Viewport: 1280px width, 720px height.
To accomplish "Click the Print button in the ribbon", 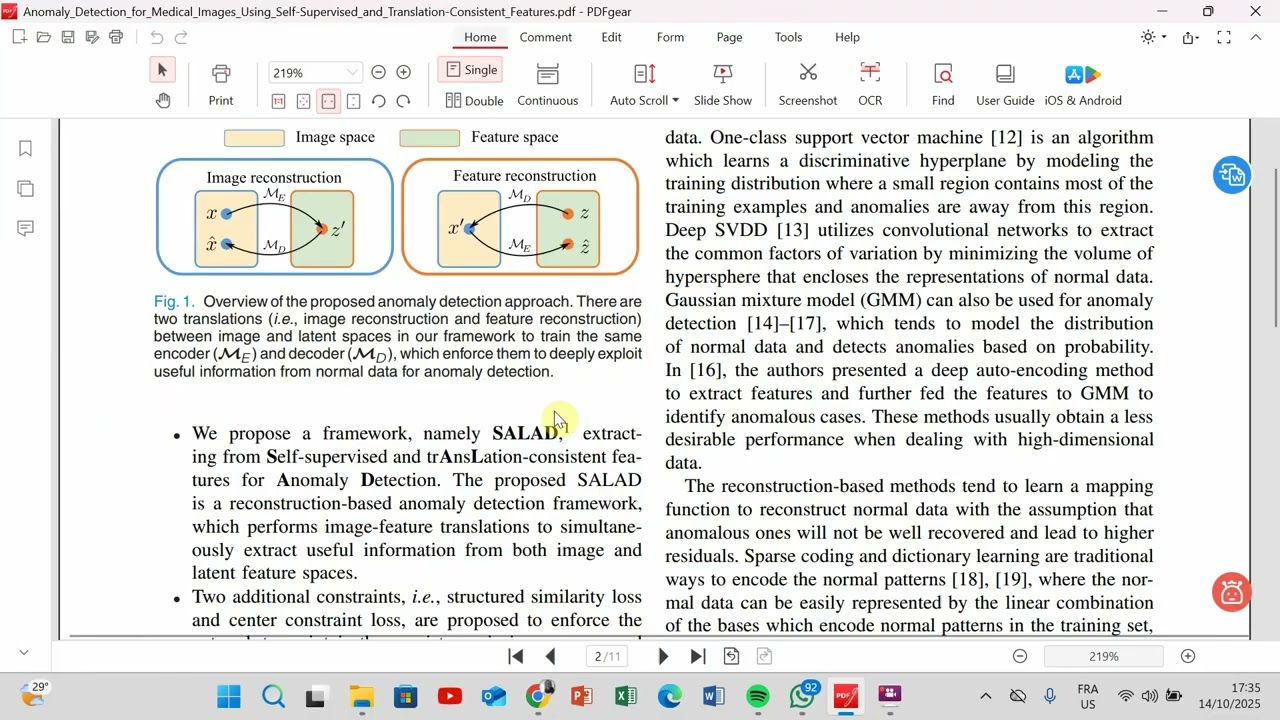I will click(221, 85).
